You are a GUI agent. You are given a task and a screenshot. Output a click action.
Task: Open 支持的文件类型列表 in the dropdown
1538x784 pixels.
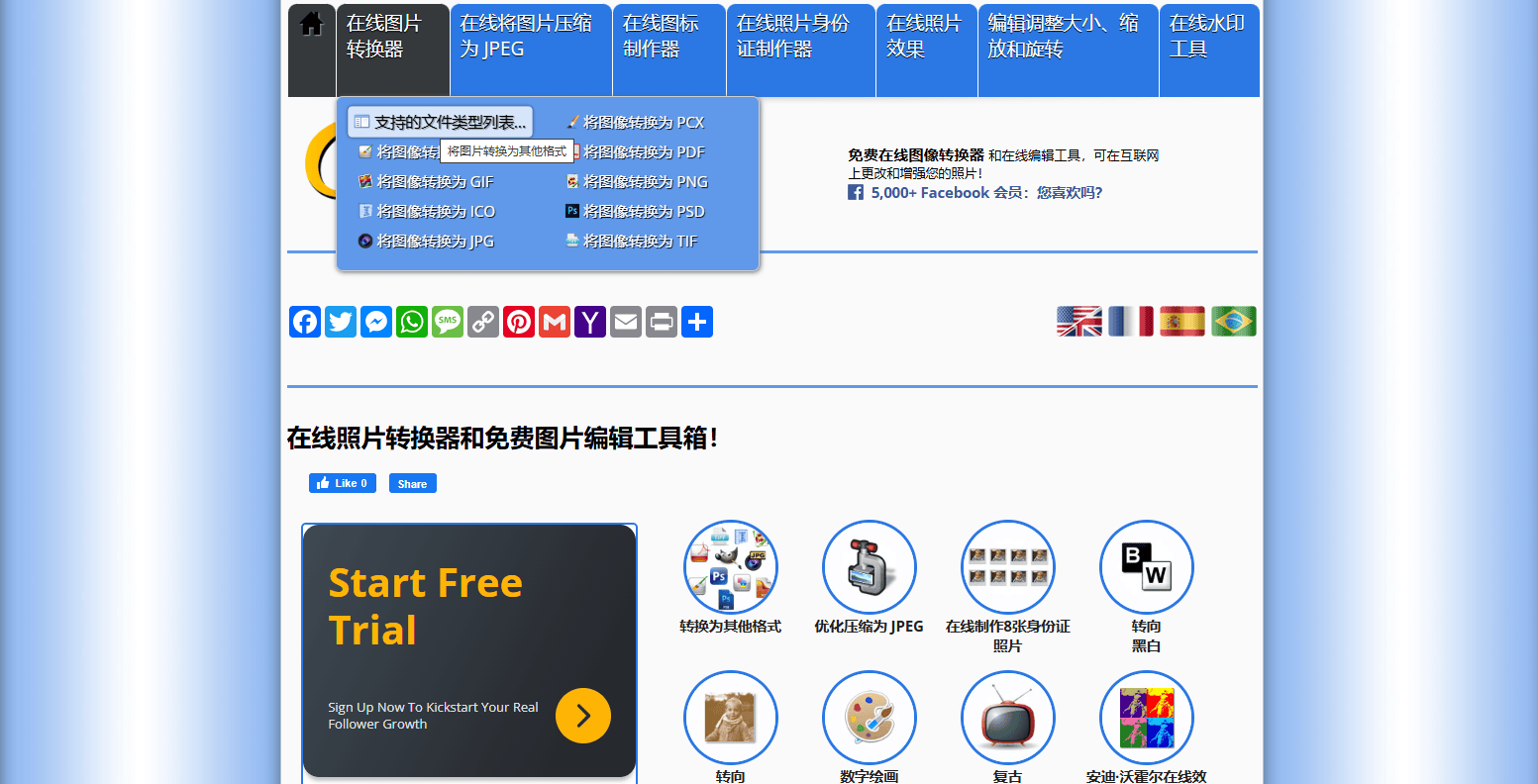(440, 120)
